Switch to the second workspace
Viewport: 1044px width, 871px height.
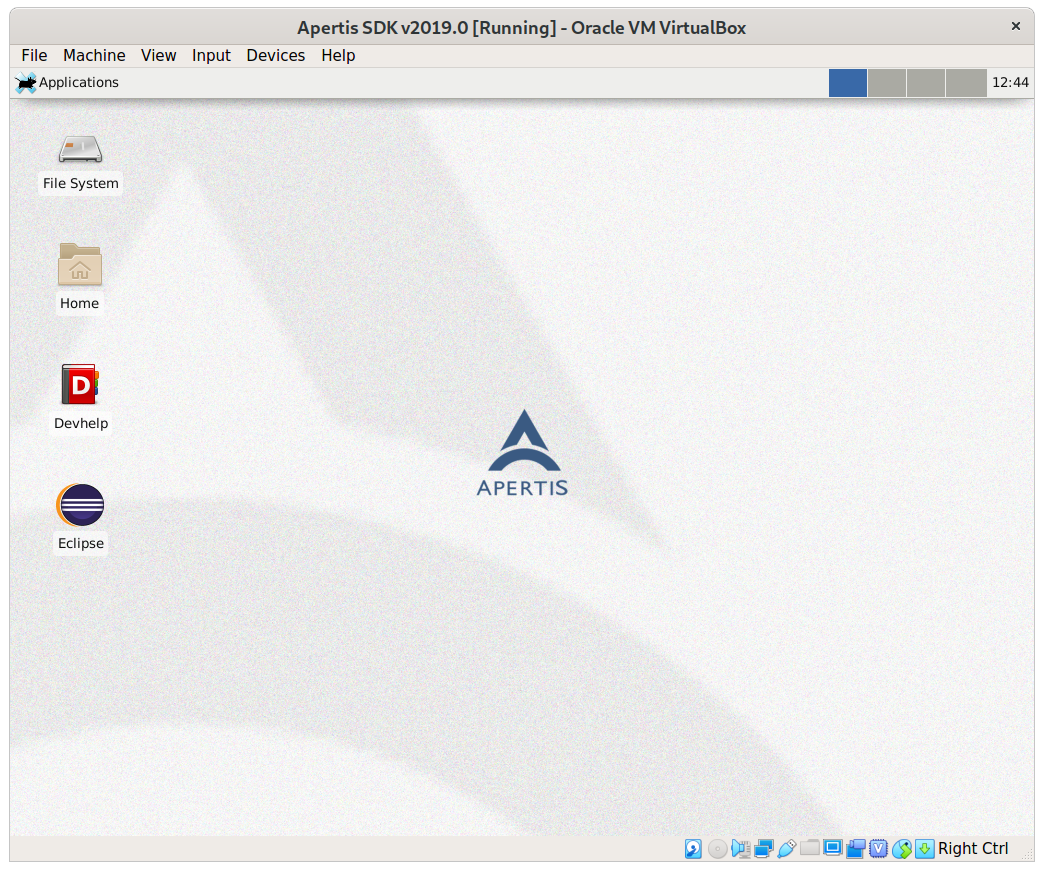coord(887,83)
